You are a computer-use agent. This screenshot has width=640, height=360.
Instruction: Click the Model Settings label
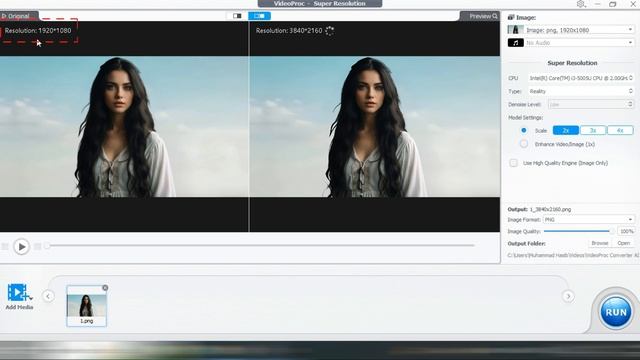[x=525, y=118]
